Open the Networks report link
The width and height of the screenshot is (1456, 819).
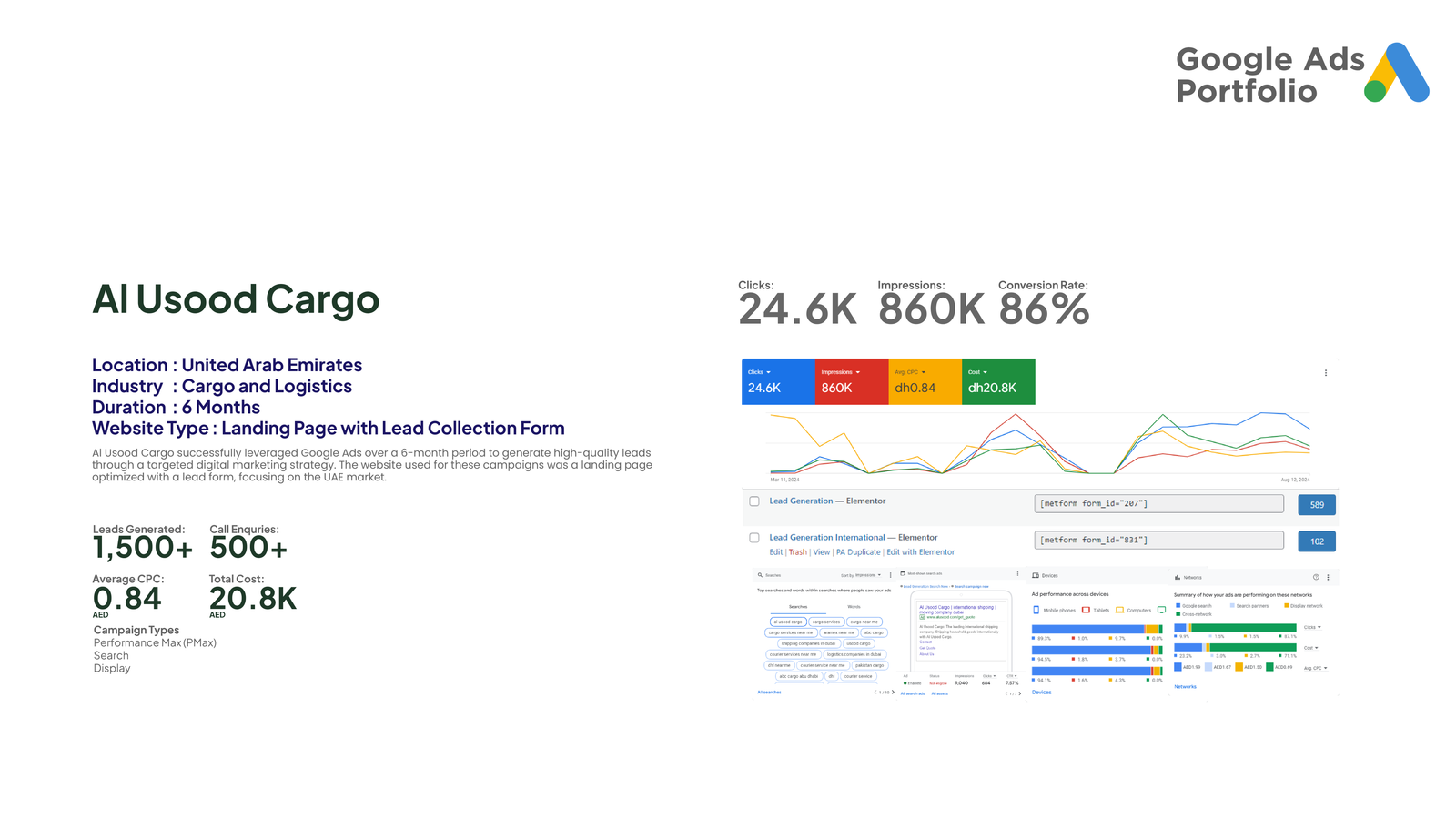click(1185, 687)
